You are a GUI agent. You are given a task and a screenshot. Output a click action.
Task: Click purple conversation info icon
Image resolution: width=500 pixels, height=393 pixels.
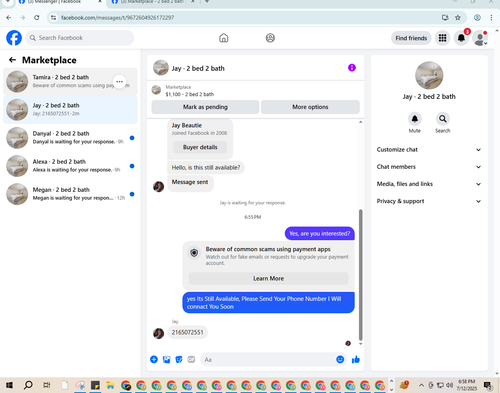pyautogui.click(x=352, y=68)
